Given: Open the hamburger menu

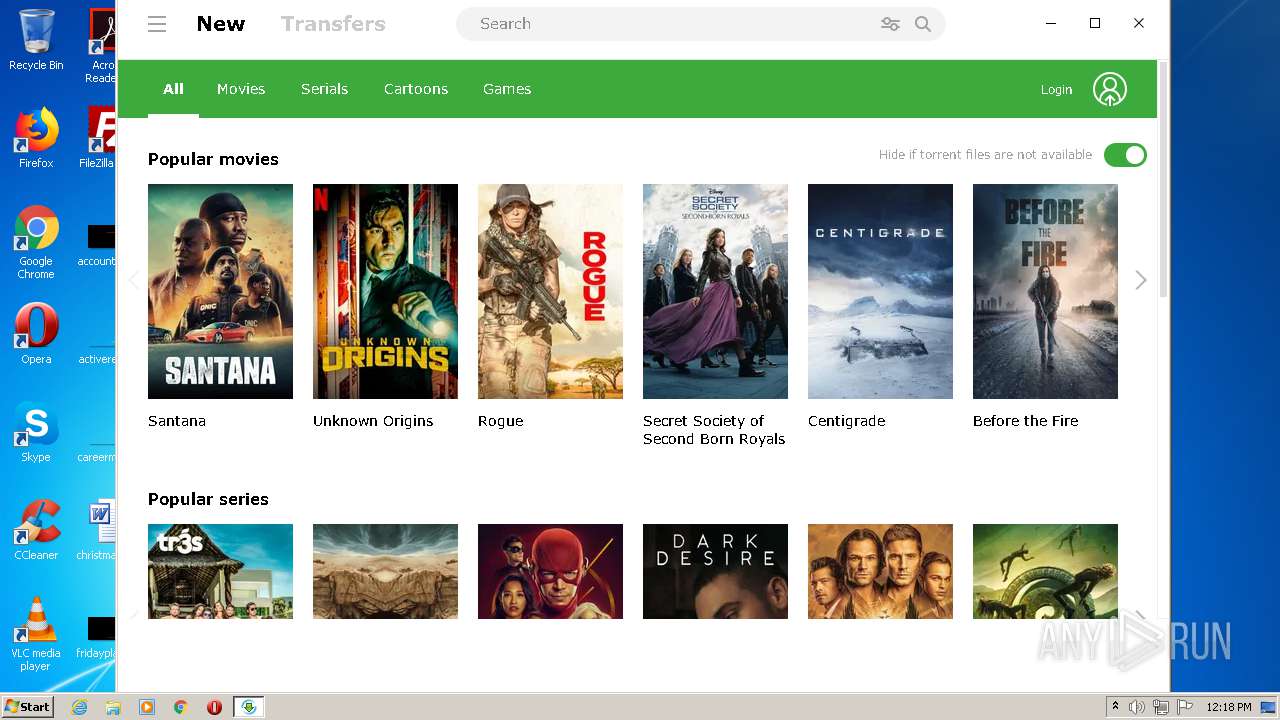Looking at the screenshot, I should (157, 24).
